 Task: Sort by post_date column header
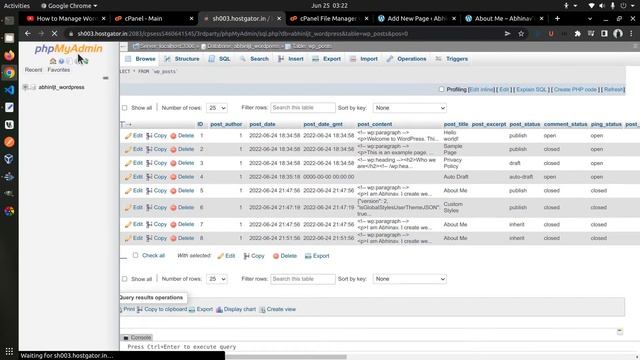tap(262, 124)
